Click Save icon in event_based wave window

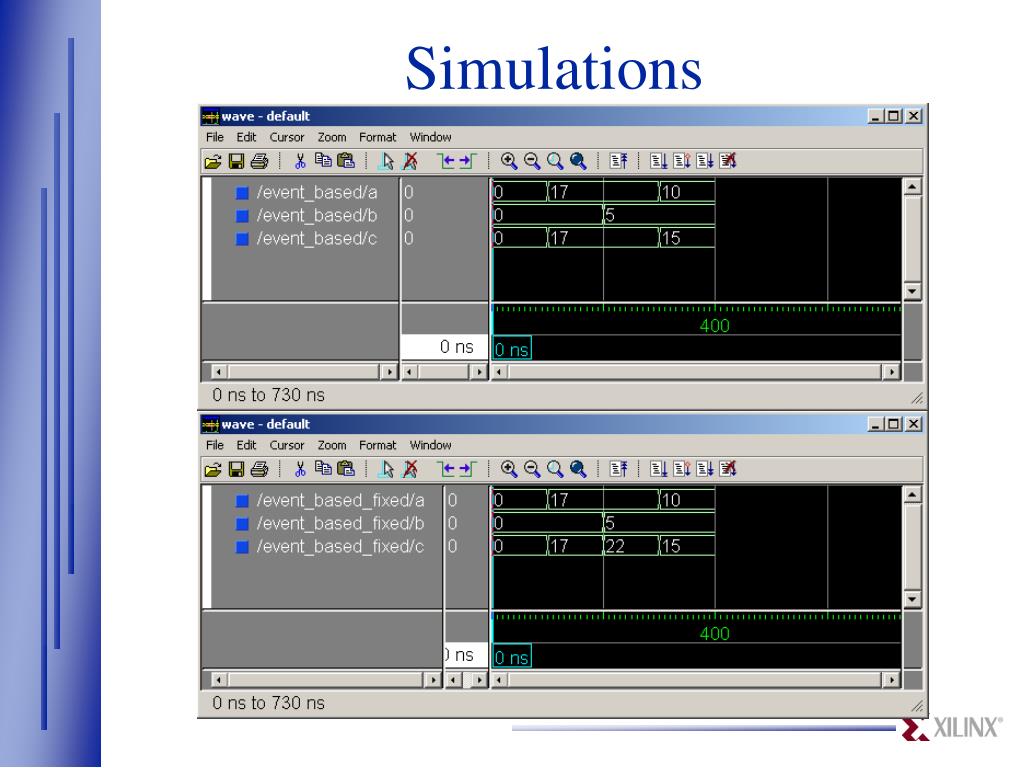(x=236, y=161)
